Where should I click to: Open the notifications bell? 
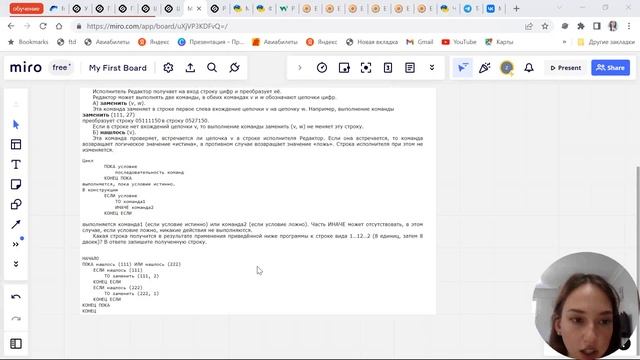tap(529, 68)
